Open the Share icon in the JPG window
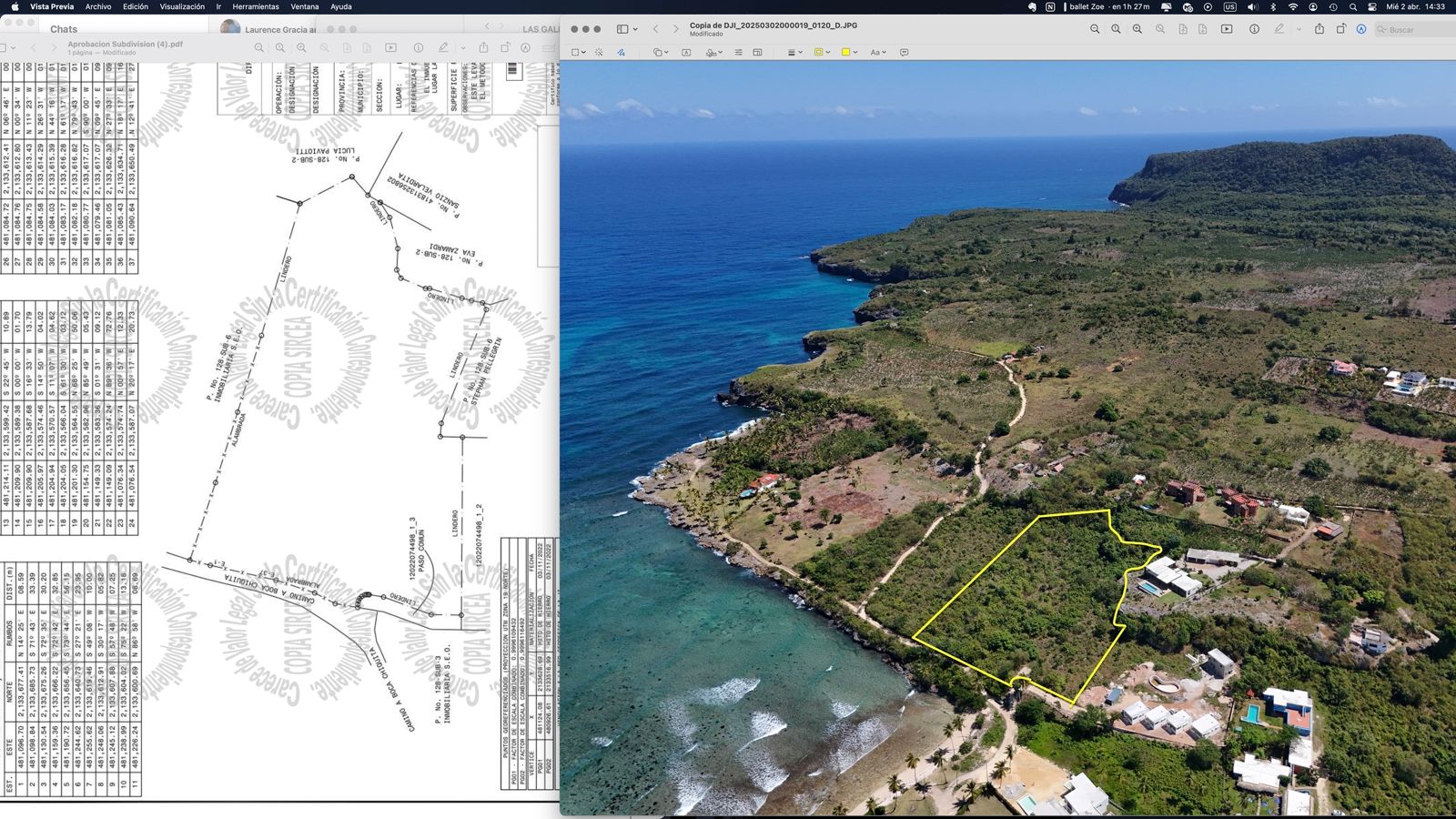 pos(1319,29)
